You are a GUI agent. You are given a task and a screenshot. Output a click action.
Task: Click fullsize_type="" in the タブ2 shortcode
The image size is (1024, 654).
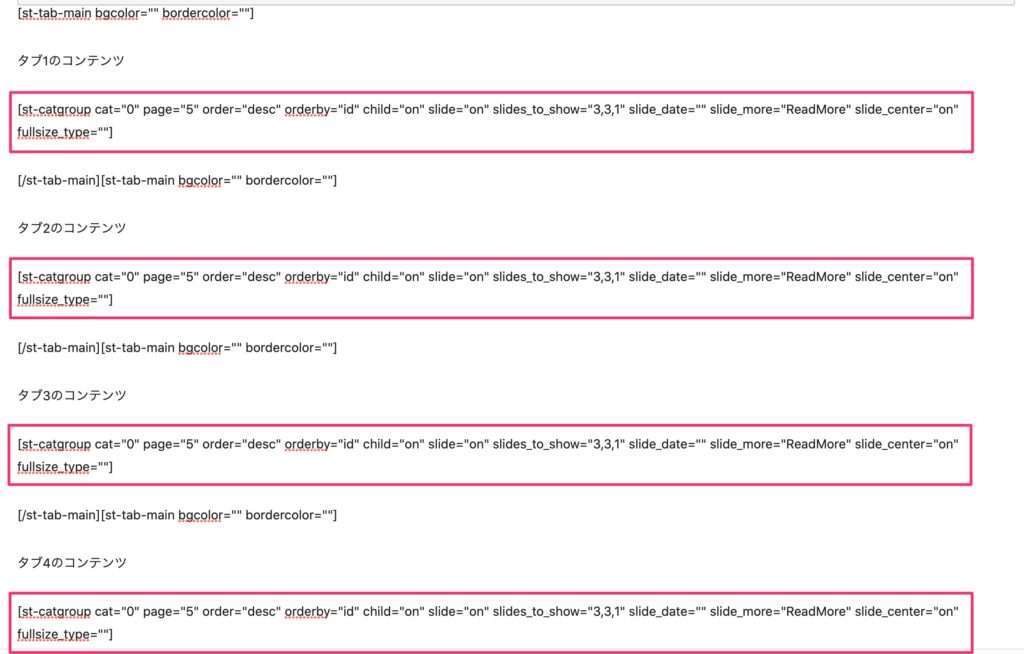click(x=65, y=300)
